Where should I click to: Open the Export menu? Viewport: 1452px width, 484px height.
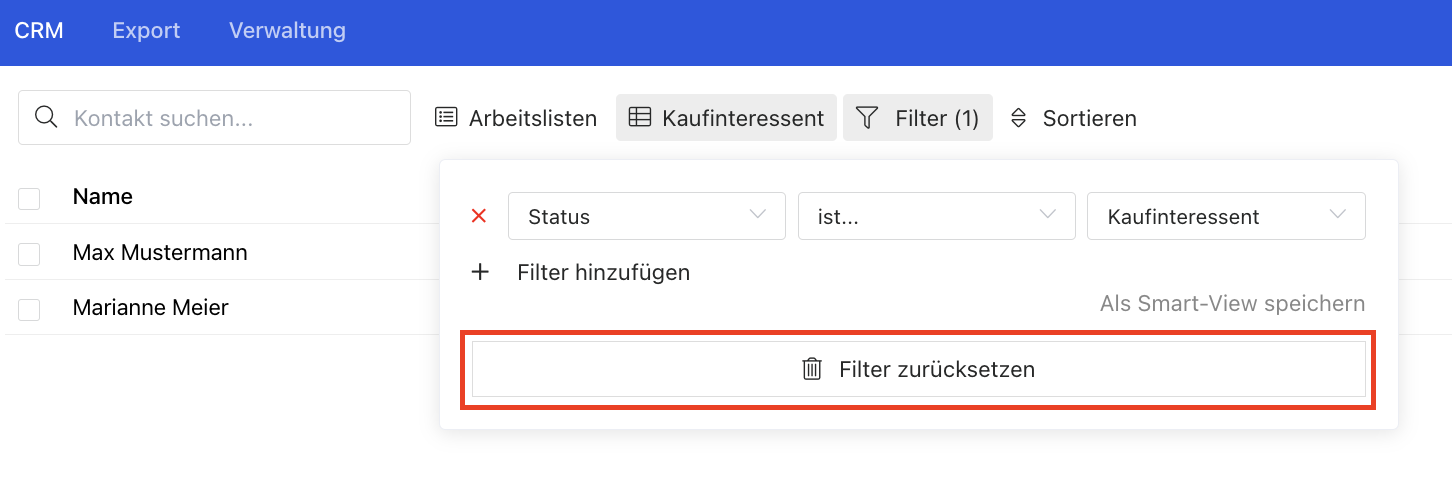coord(146,31)
